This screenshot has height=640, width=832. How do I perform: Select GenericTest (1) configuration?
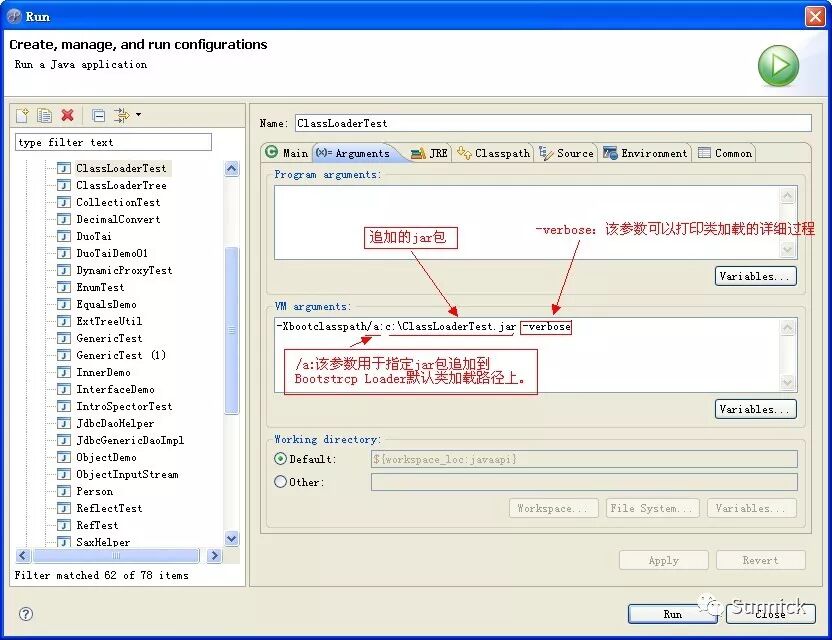coord(121,355)
